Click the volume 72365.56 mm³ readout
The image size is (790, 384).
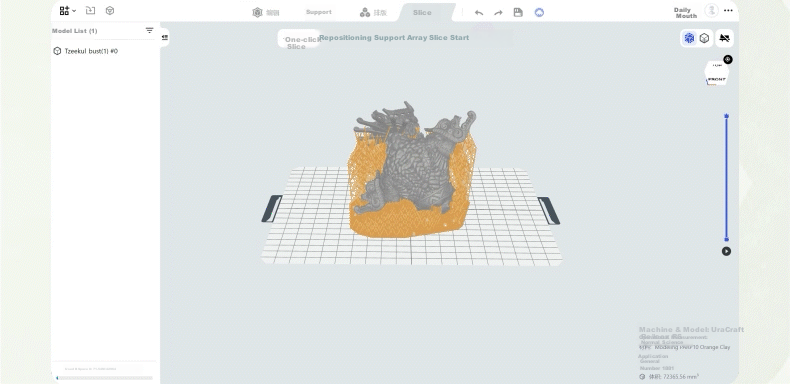point(674,376)
